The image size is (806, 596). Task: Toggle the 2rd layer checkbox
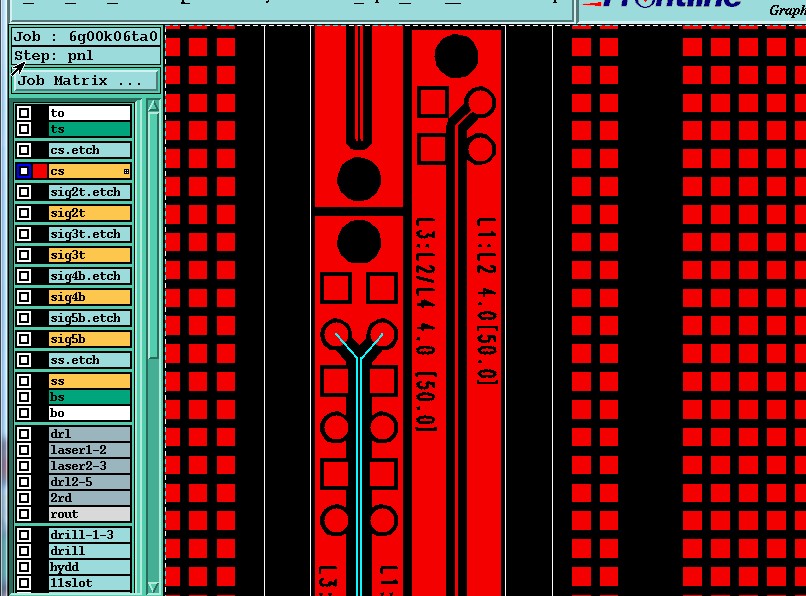coord(24,498)
